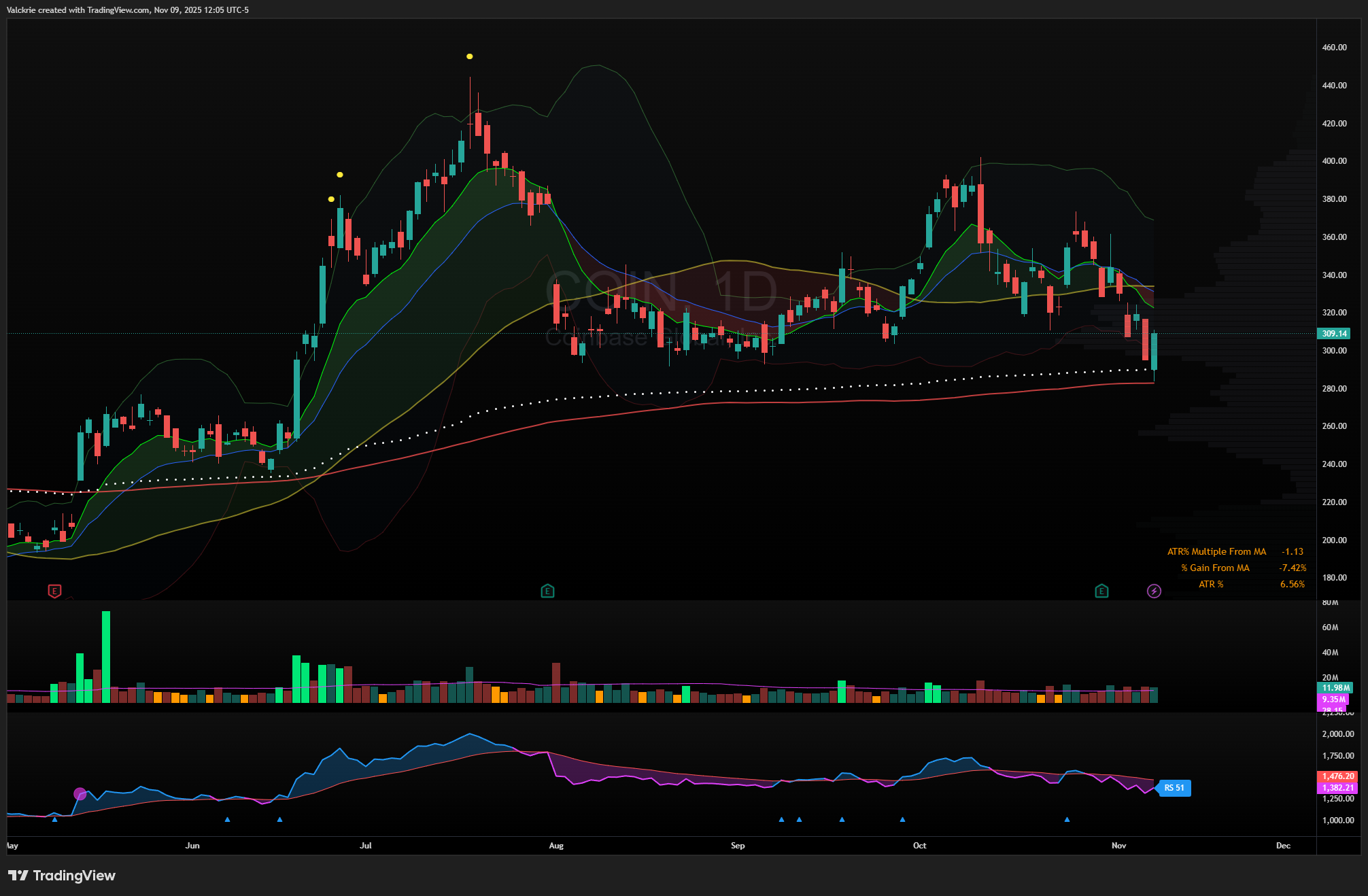
Task: Click the Jul label on time axis
Action: coord(366,846)
